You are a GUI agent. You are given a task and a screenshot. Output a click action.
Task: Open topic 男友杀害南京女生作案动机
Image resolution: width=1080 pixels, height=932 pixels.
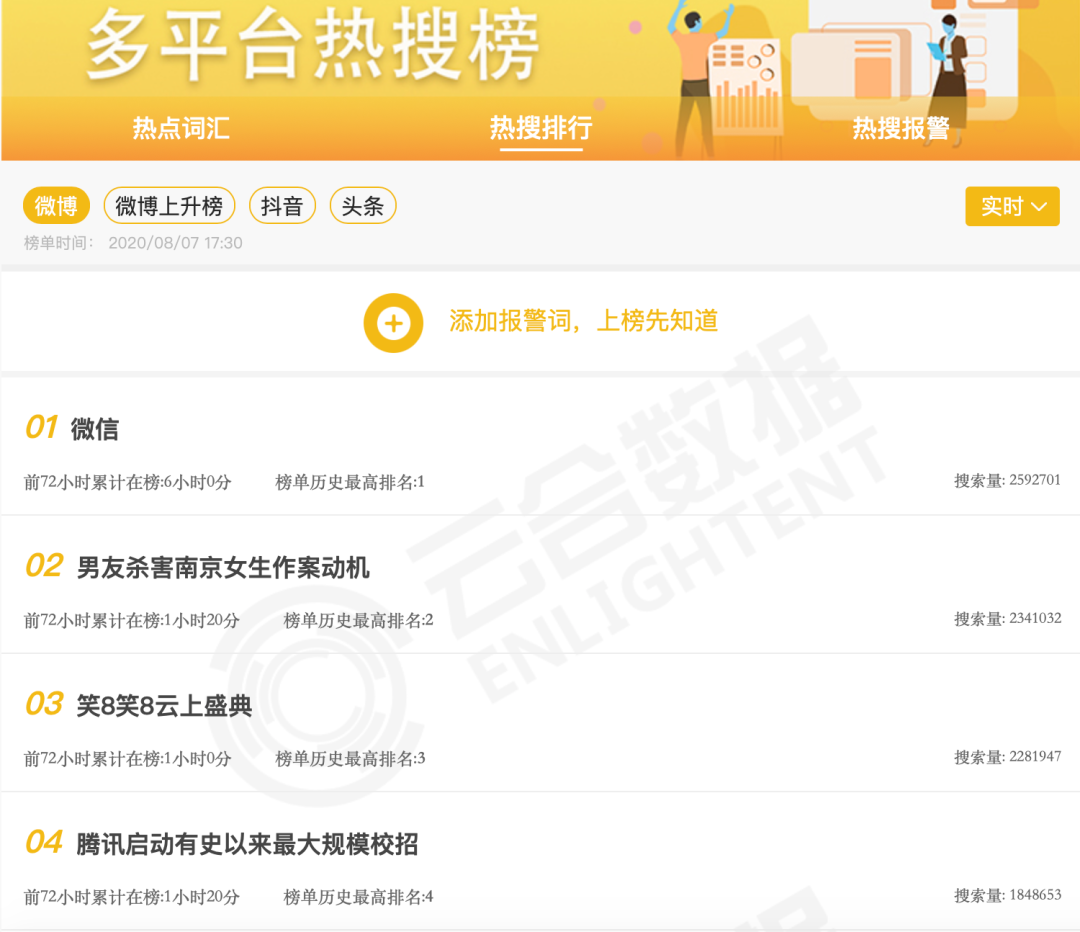pyautogui.click(x=223, y=568)
